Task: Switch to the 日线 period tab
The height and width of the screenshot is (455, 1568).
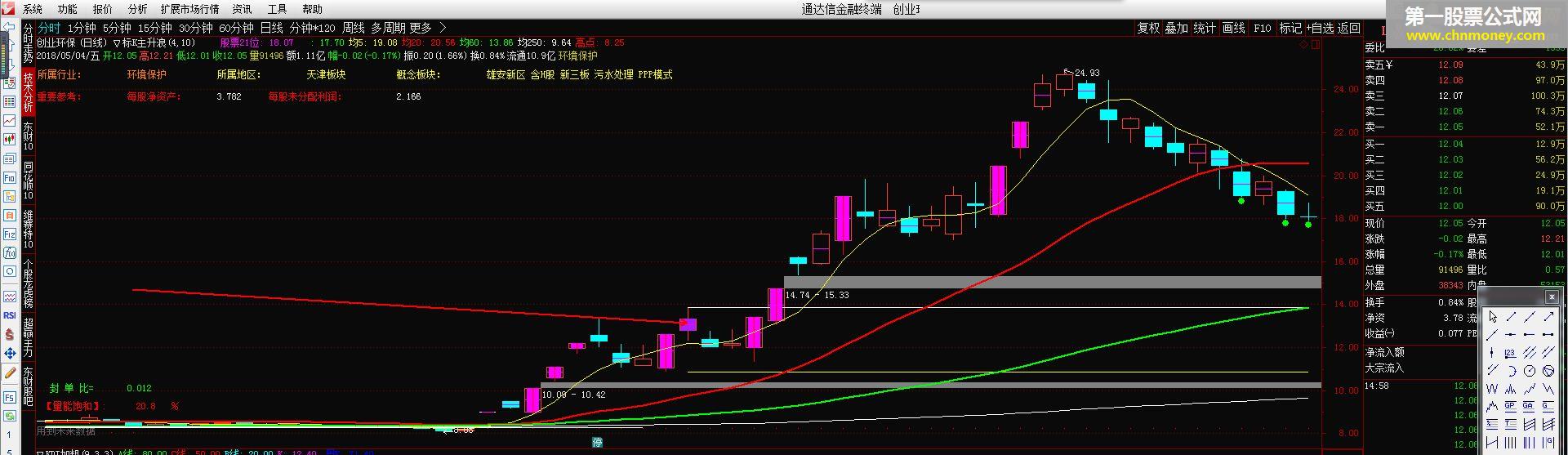Action: [272, 28]
